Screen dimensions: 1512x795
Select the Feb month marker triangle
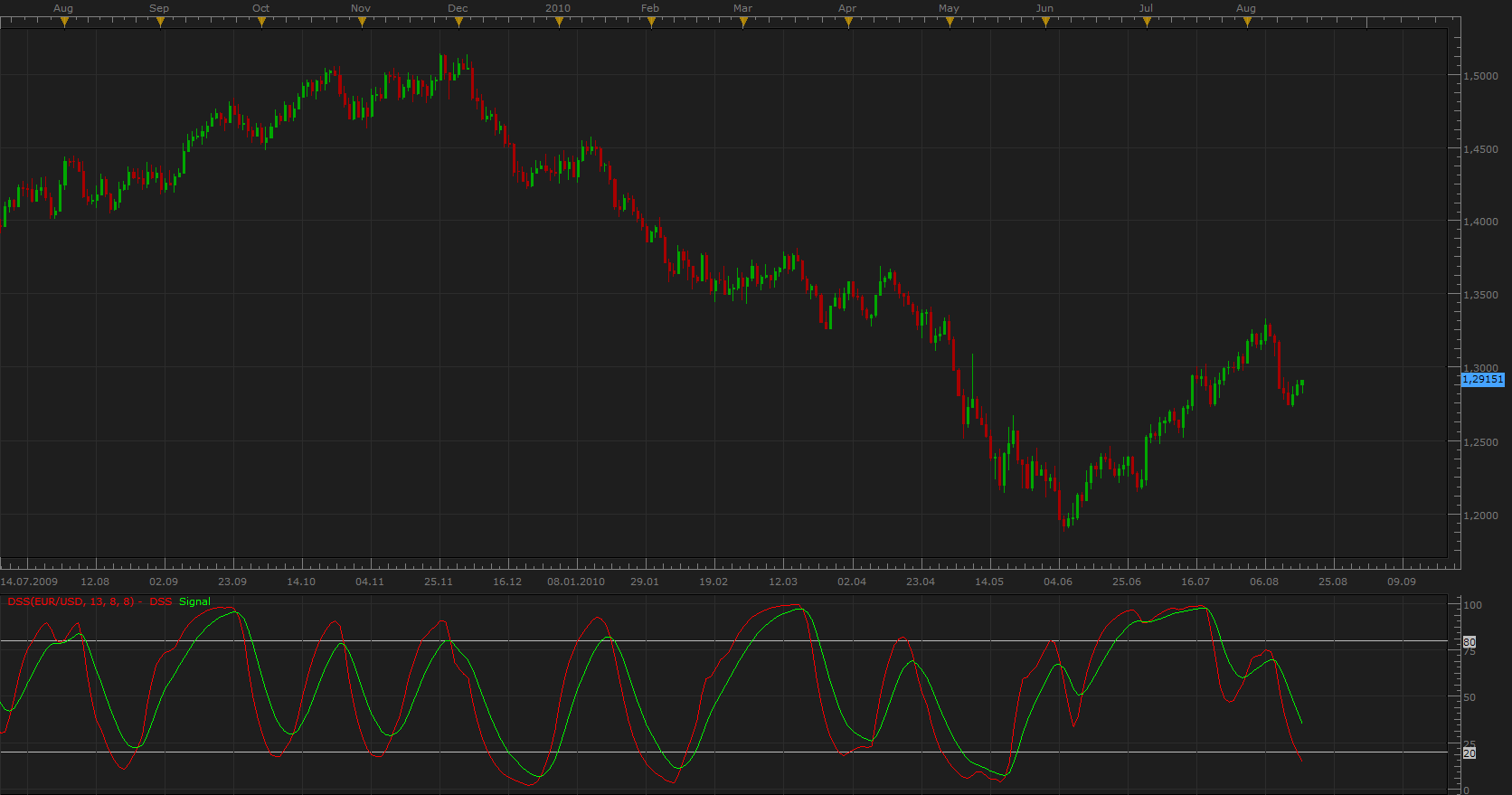click(651, 23)
